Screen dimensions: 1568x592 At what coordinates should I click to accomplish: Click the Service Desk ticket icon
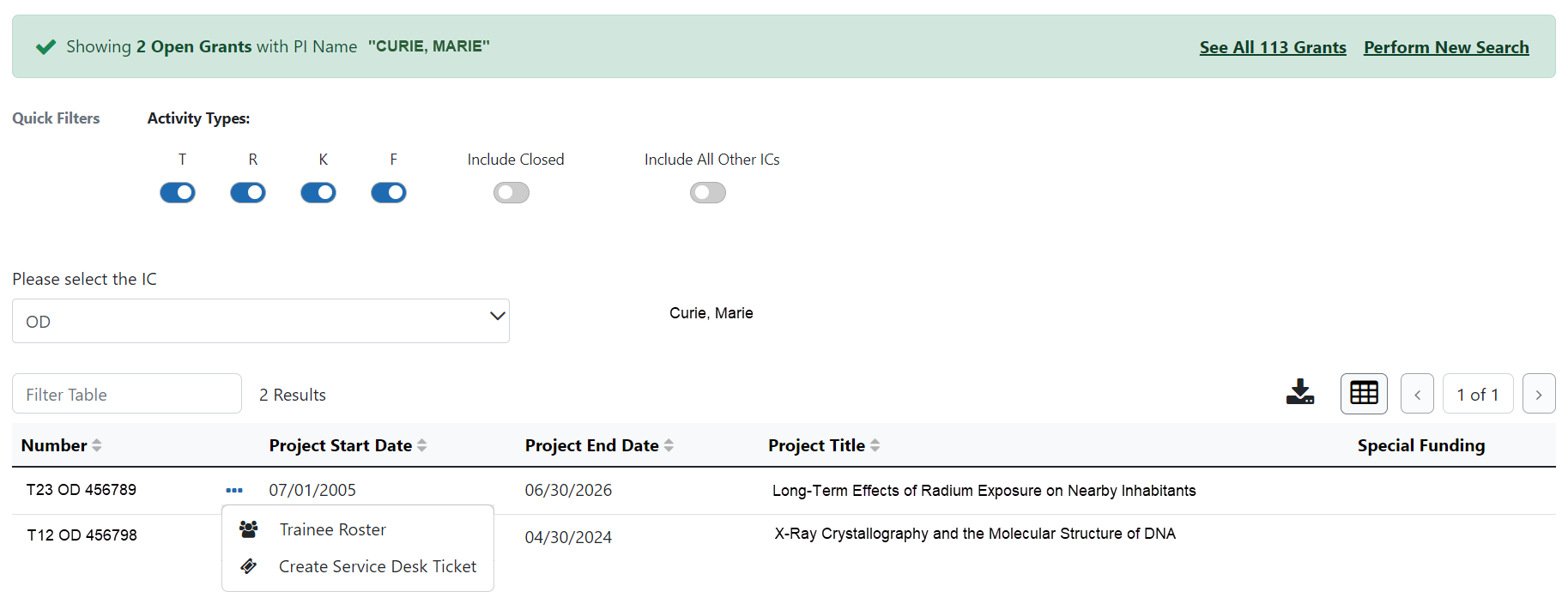(x=249, y=566)
